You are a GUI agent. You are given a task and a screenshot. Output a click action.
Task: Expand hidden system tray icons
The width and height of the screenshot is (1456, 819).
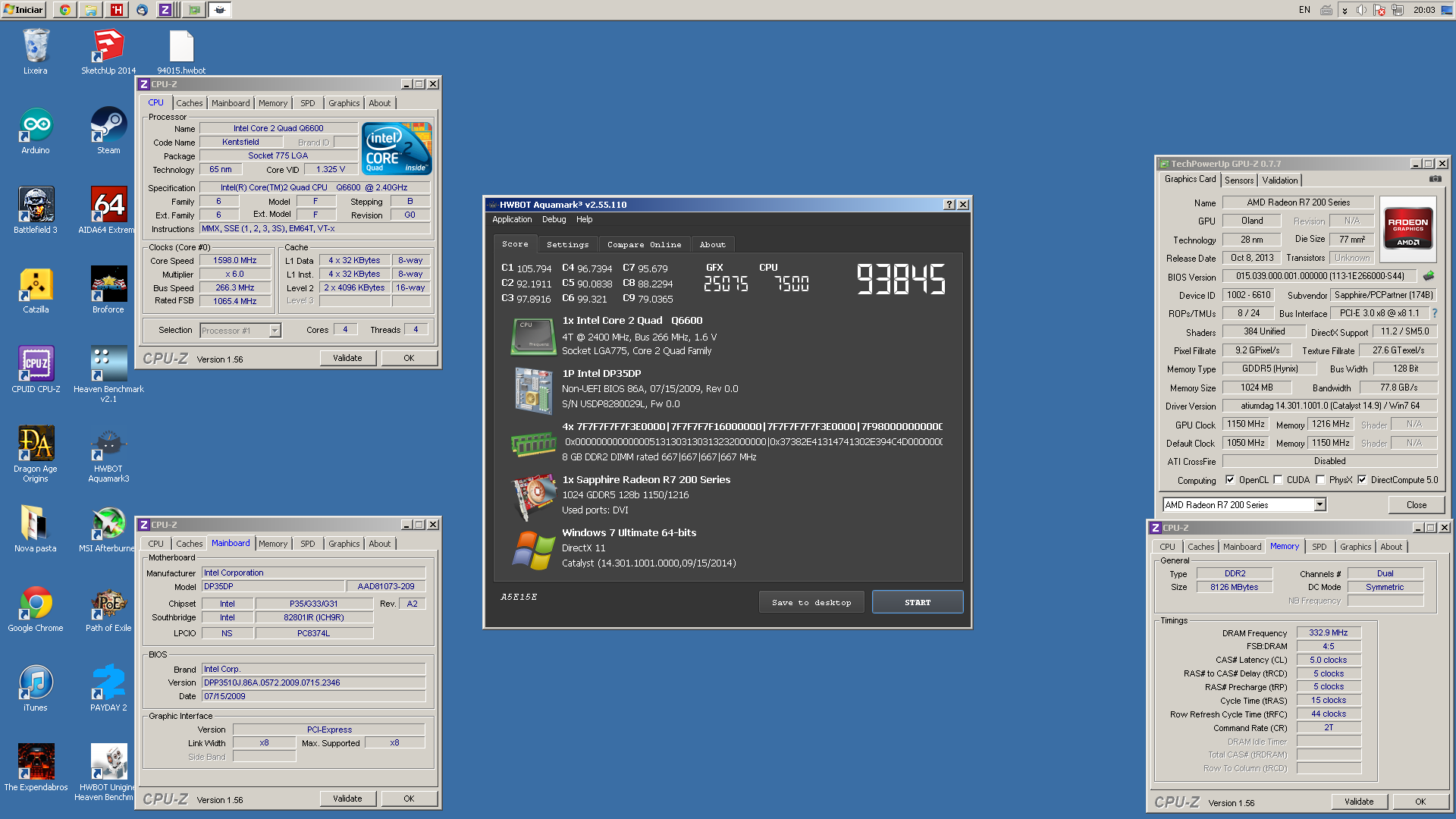pos(1345,10)
